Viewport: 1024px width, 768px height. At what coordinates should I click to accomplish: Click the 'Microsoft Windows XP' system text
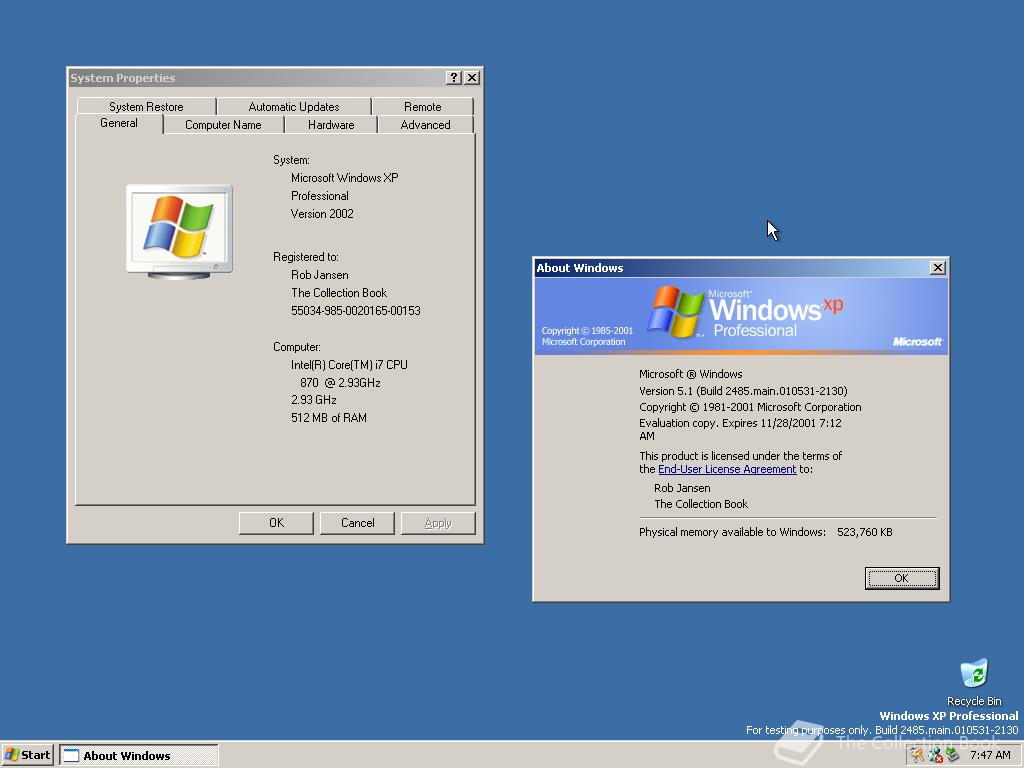click(345, 178)
